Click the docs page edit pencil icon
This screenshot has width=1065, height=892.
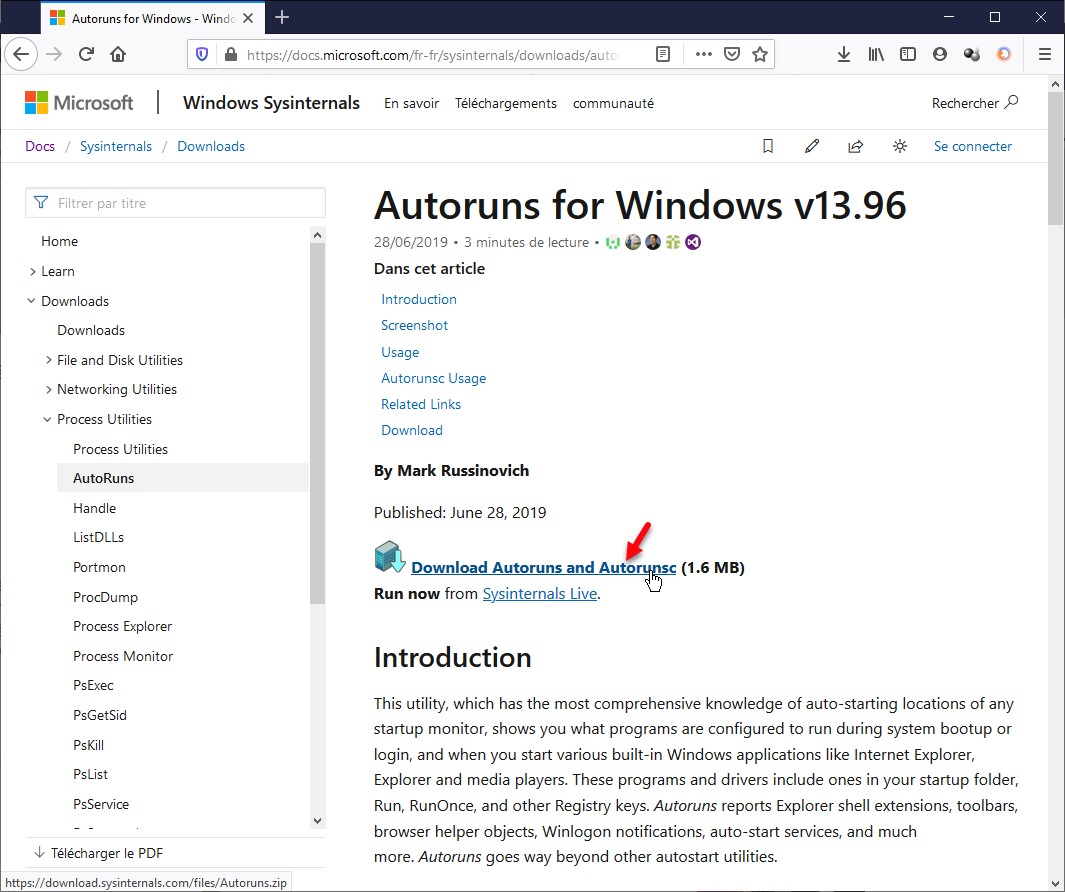coord(812,146)
